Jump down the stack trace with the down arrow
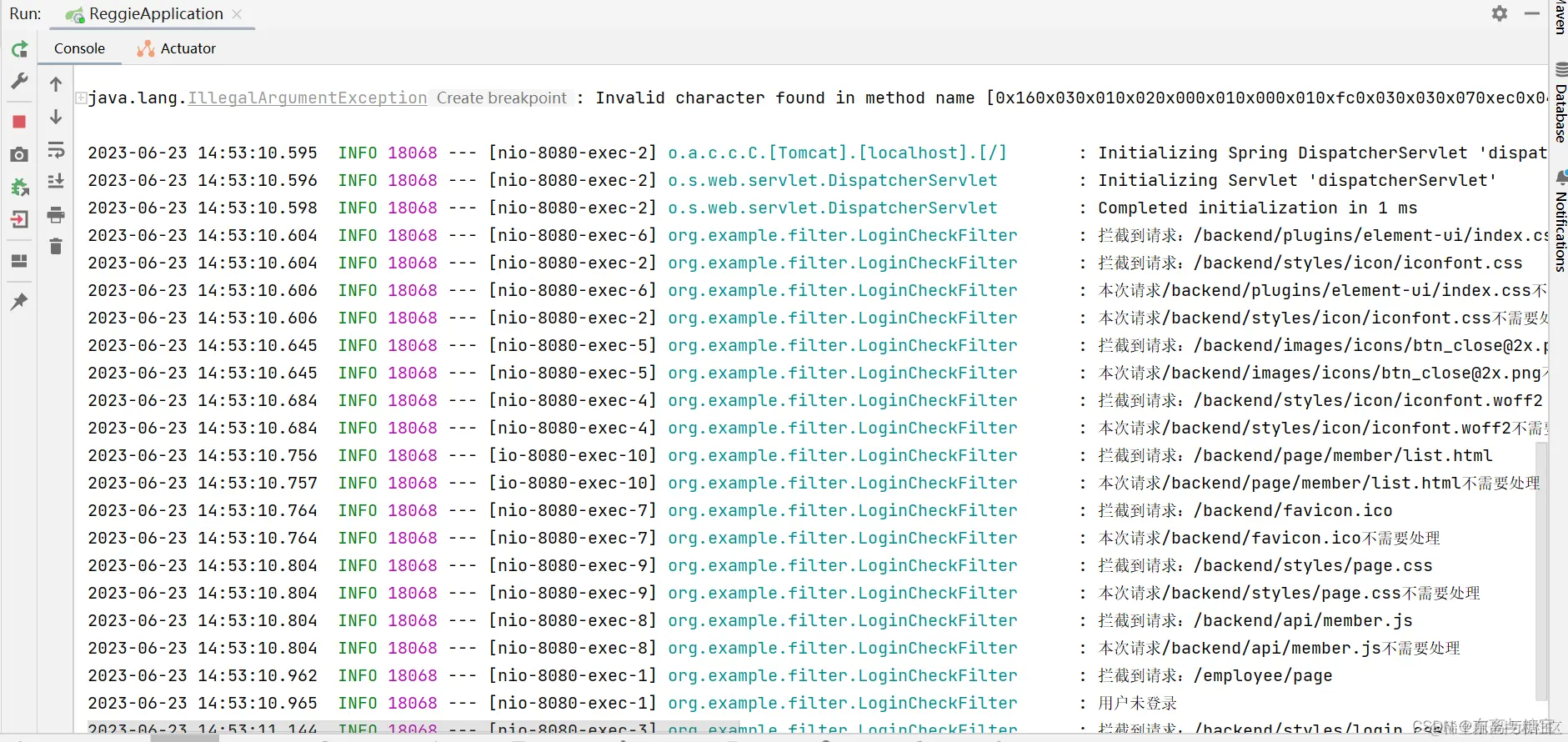Image resolution: width=1568 pixels, height=742 pixels. (x=56, y=117)
